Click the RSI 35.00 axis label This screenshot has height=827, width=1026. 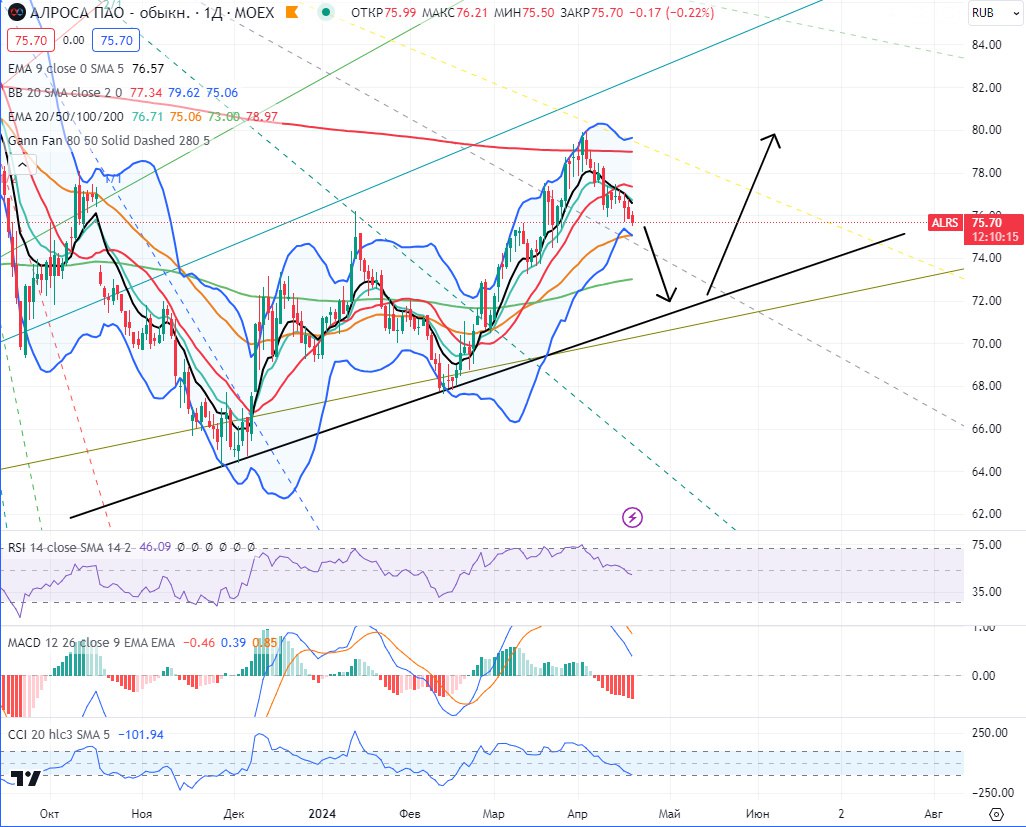coord(986,591)
